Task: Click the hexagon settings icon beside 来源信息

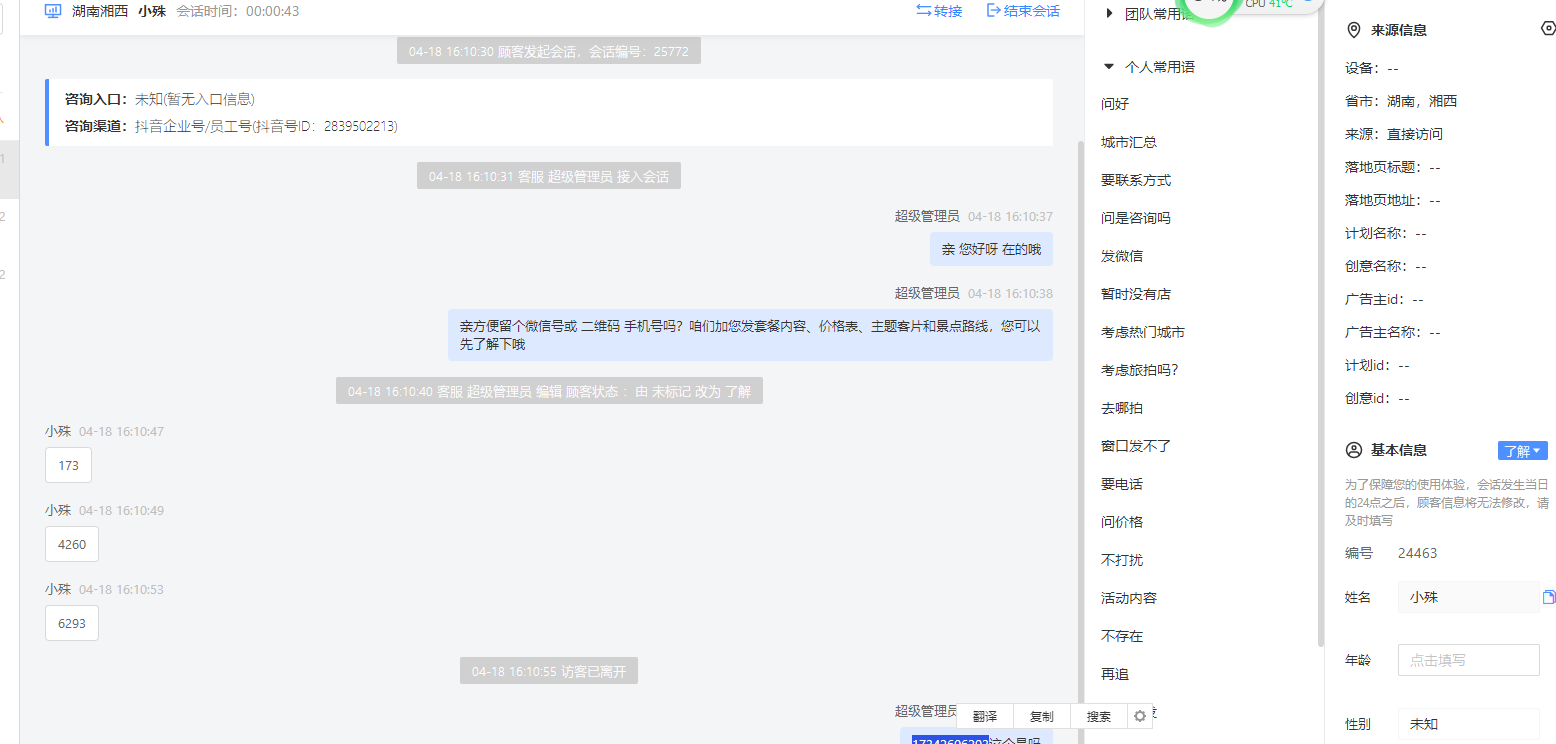Action: pos(1548,29)
